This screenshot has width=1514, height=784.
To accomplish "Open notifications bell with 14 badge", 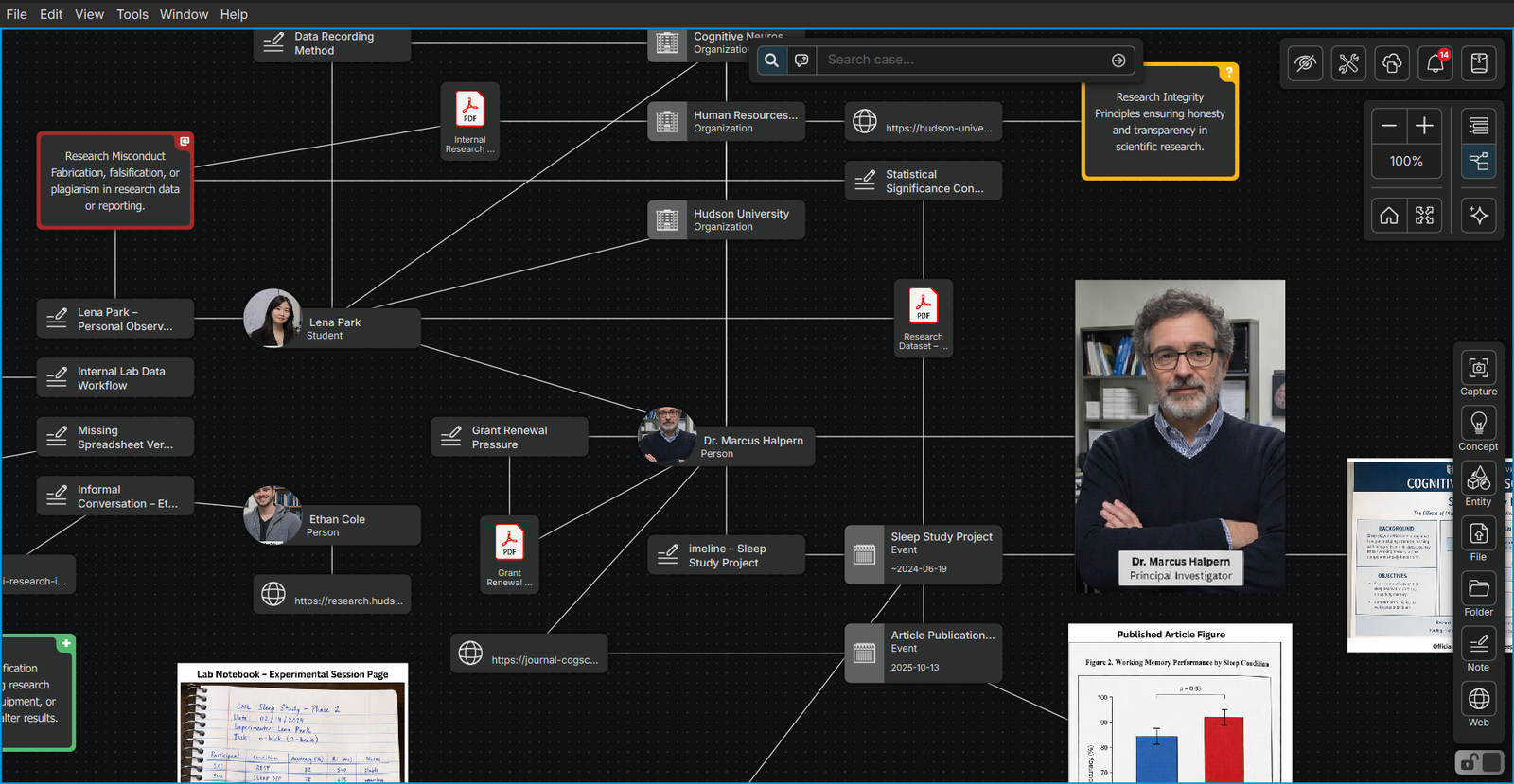I will pos(1435,63).
